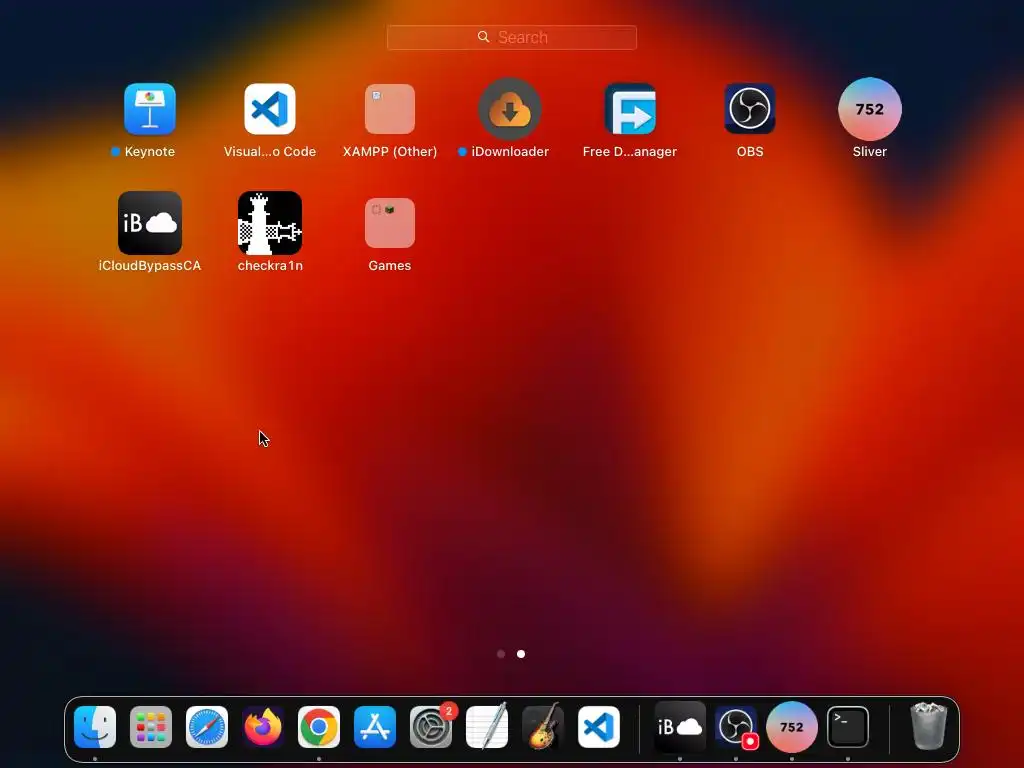Open the Games folder
The image size is (1024, 768).
pyautogui.click(x=390, y=223)
